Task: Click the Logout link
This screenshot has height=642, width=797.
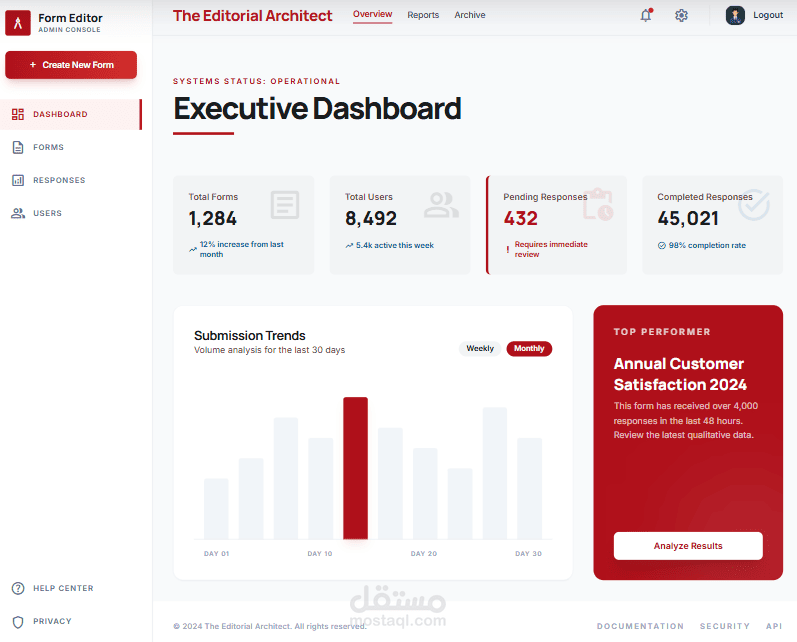Action: (768, 15)
